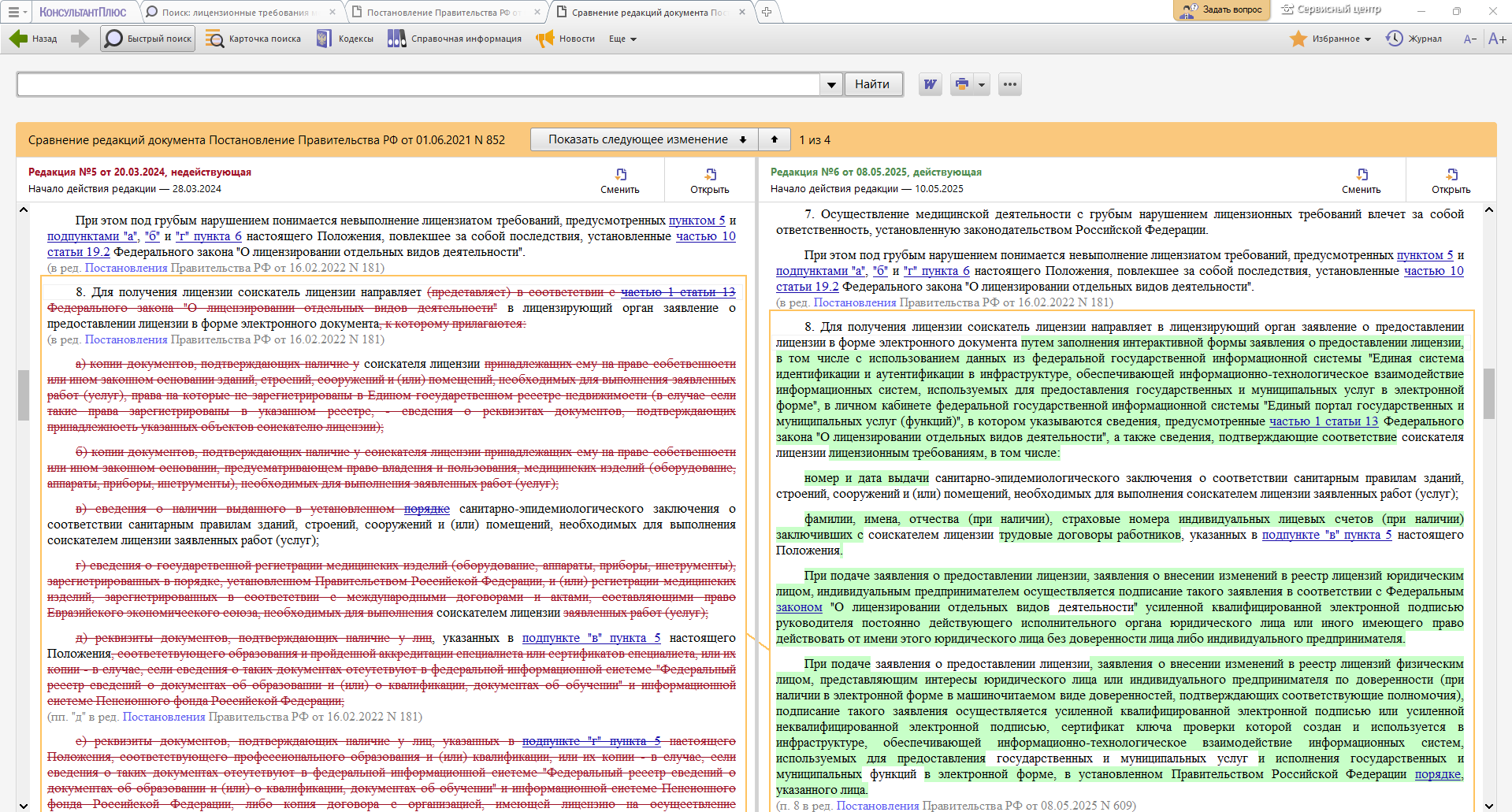This screenshot has height=812, width=1512.
Task: Focus the document search input field
Action: click(x=418, y=84)
